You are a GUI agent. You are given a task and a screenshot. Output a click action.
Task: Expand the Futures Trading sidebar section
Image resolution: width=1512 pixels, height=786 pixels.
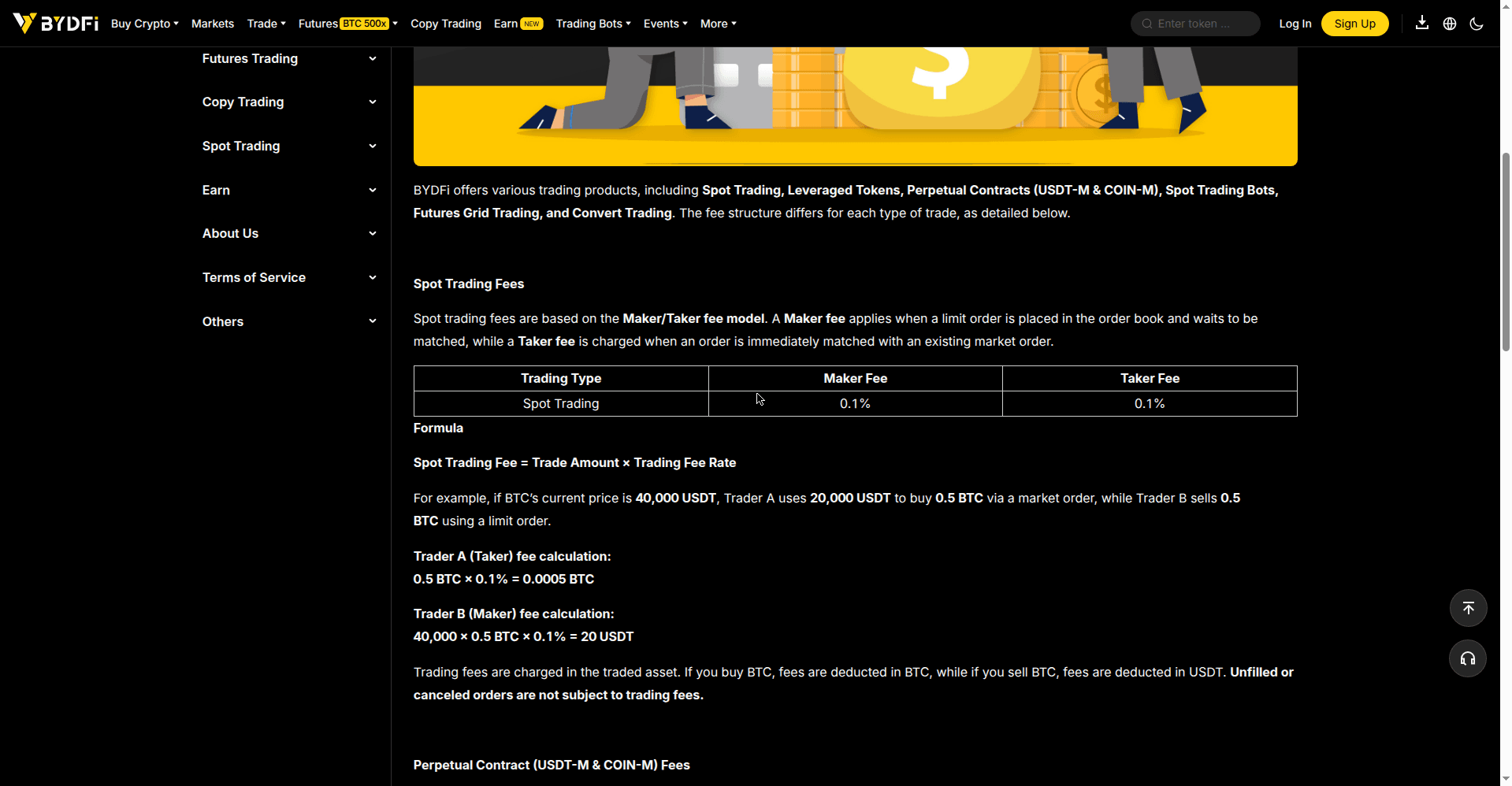click(x=289, y=58)
